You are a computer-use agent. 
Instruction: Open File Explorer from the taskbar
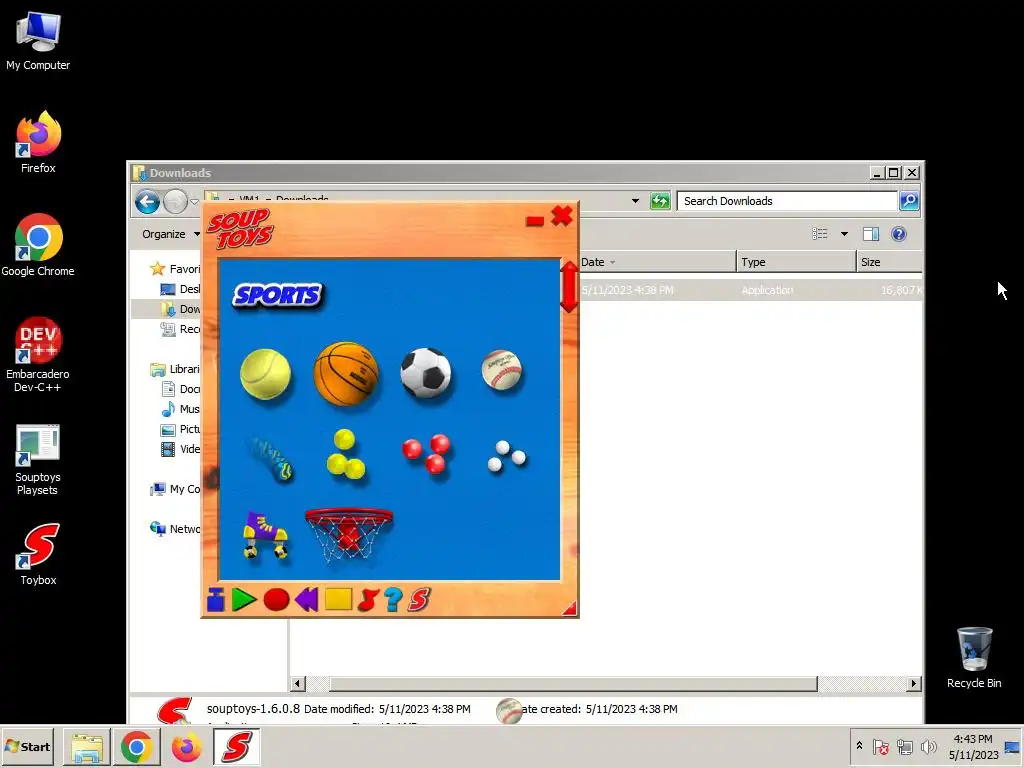(87, 747)
